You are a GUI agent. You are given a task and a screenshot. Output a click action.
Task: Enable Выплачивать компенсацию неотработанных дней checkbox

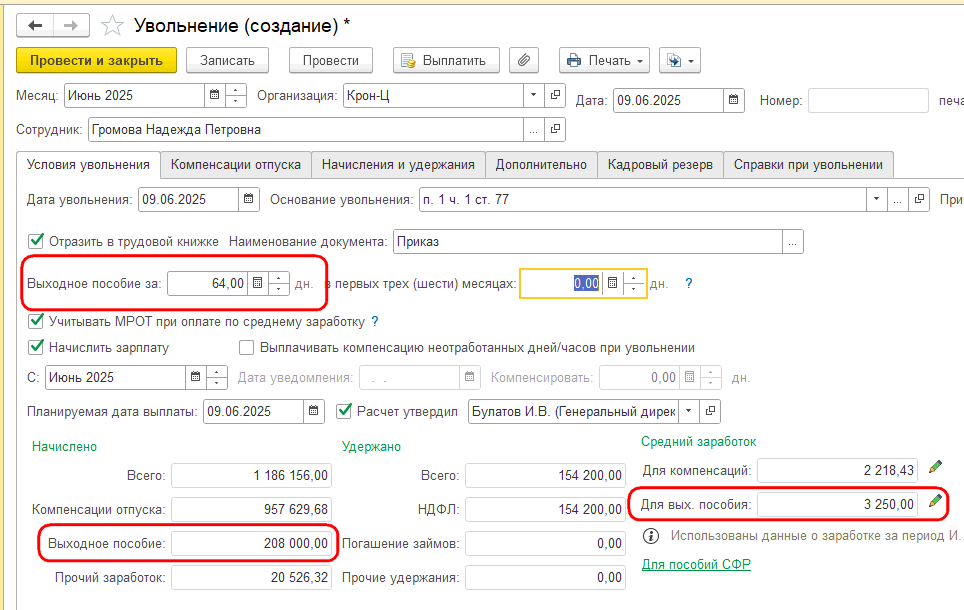point(247,347)
